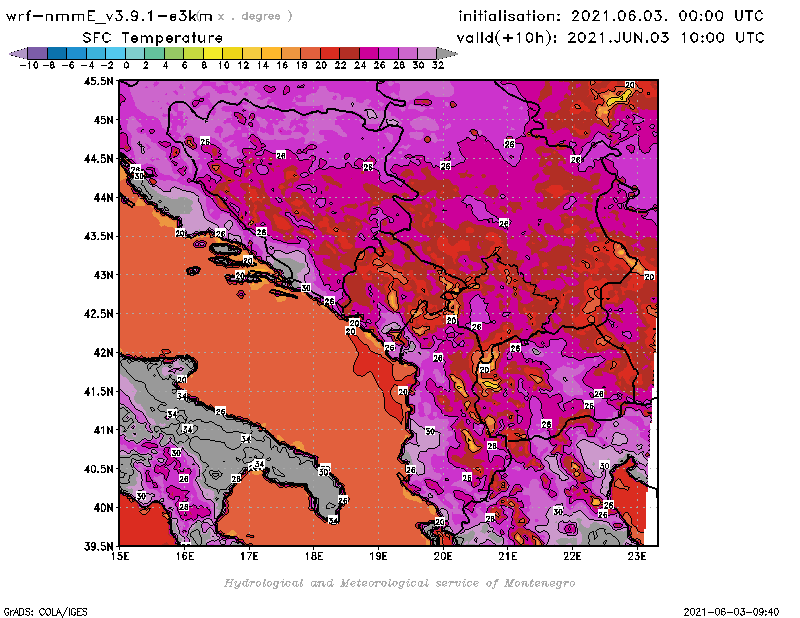Viewport: 800px width, 618px height.
Task: Click the 19E longitude axis label
Action: click(x=379, y=555)
